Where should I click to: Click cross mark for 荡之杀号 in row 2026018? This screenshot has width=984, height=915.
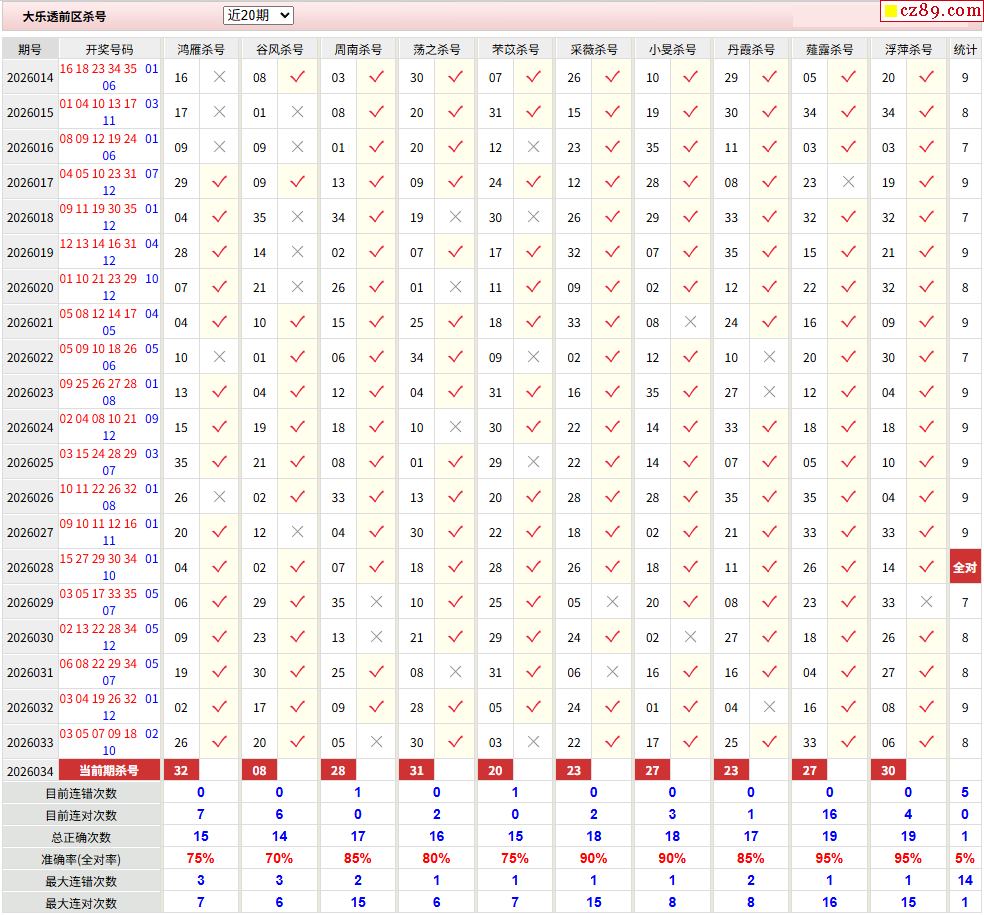pos(455,217)
